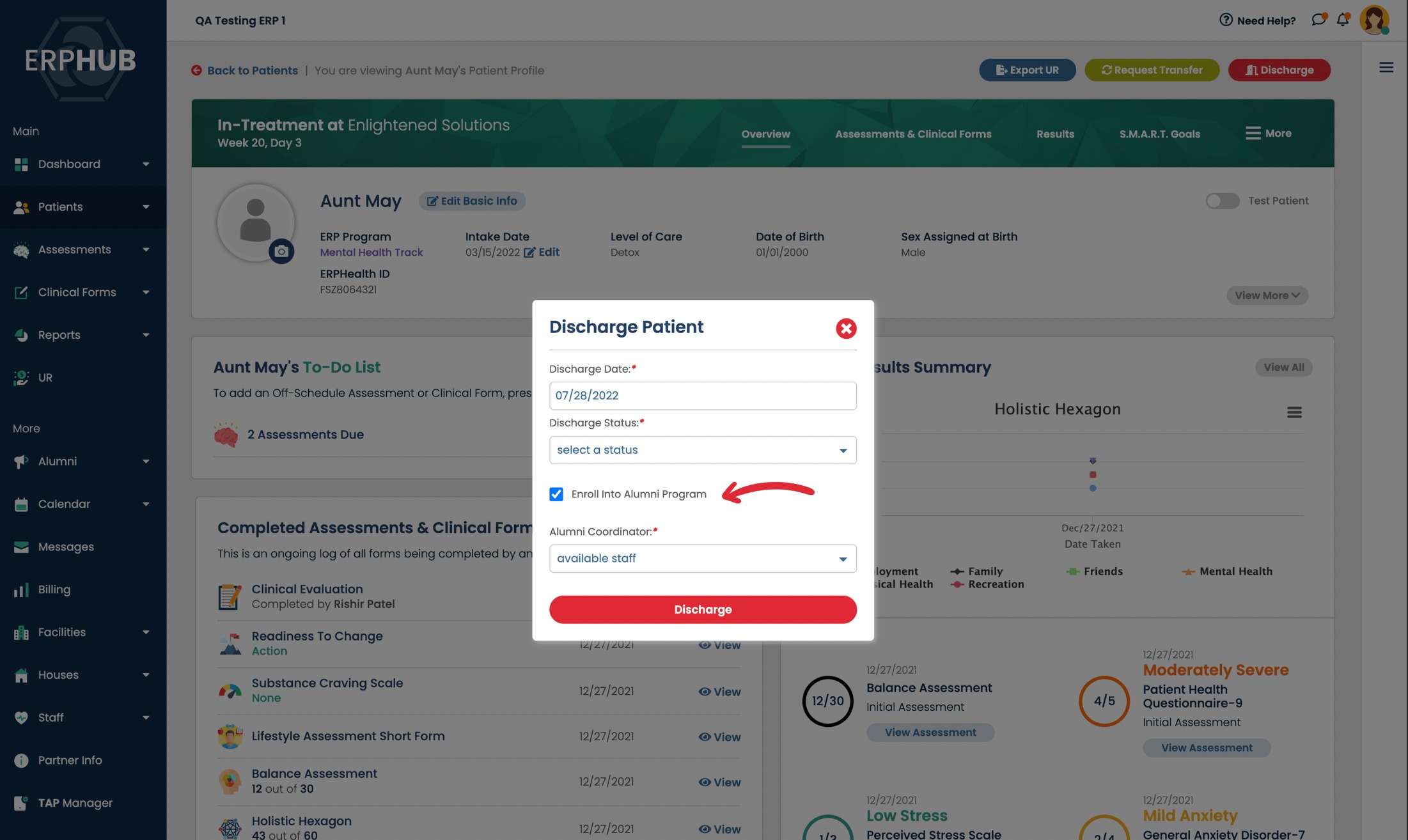Open the Discharge Status dropdown

tap(703, 450)
